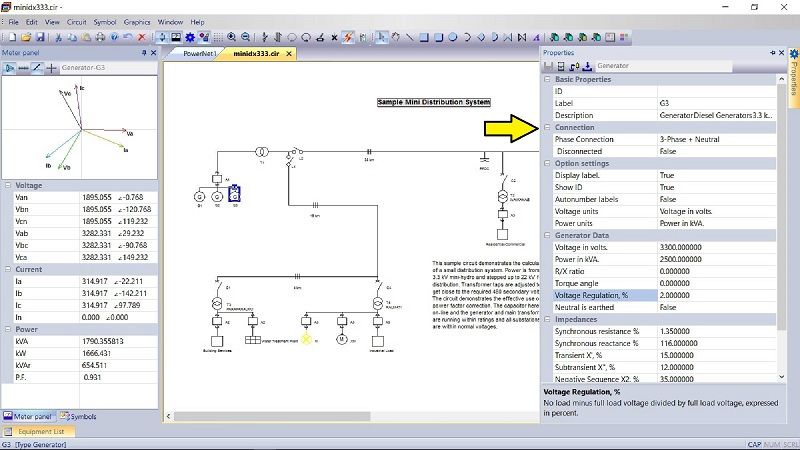
Task: Save the circuit with the floppy icon
Action: pos(40,37)
